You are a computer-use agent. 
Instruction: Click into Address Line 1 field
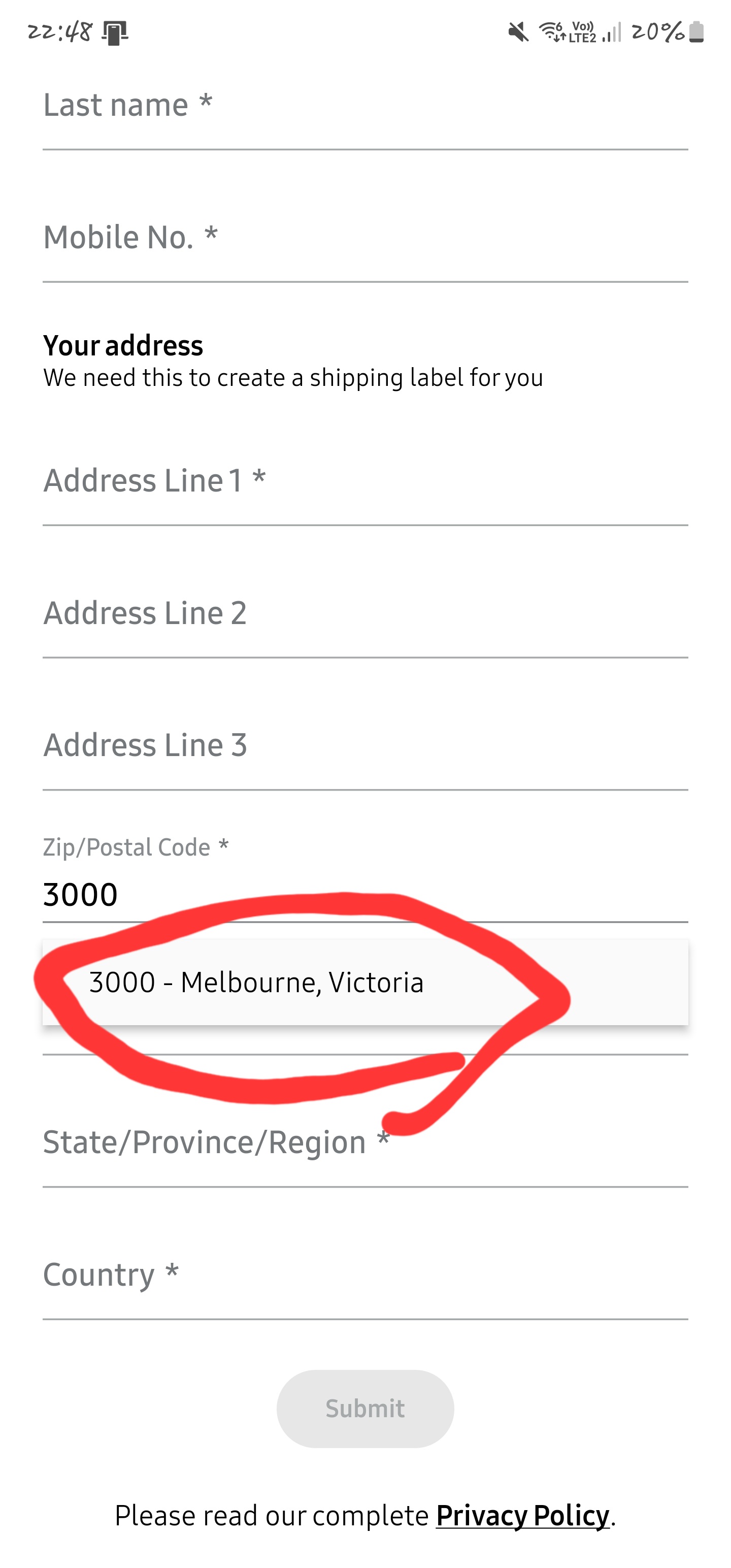[x=365, y=481]
